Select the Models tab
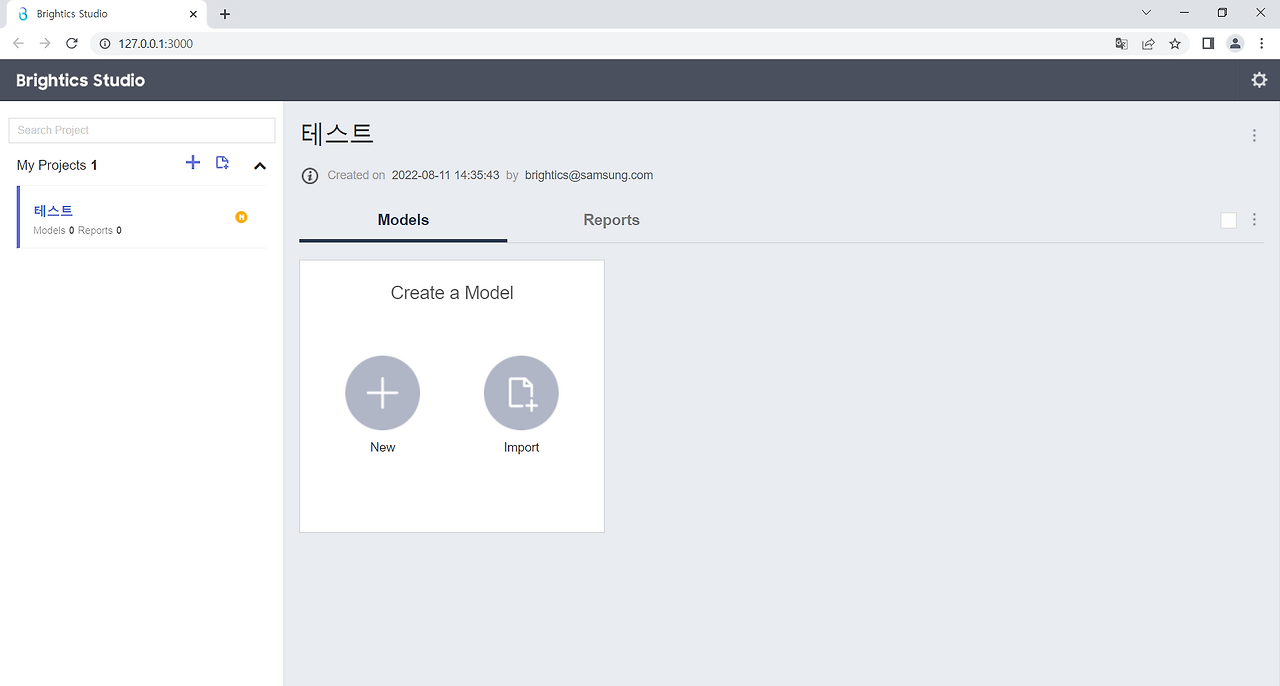 (403, 220)
